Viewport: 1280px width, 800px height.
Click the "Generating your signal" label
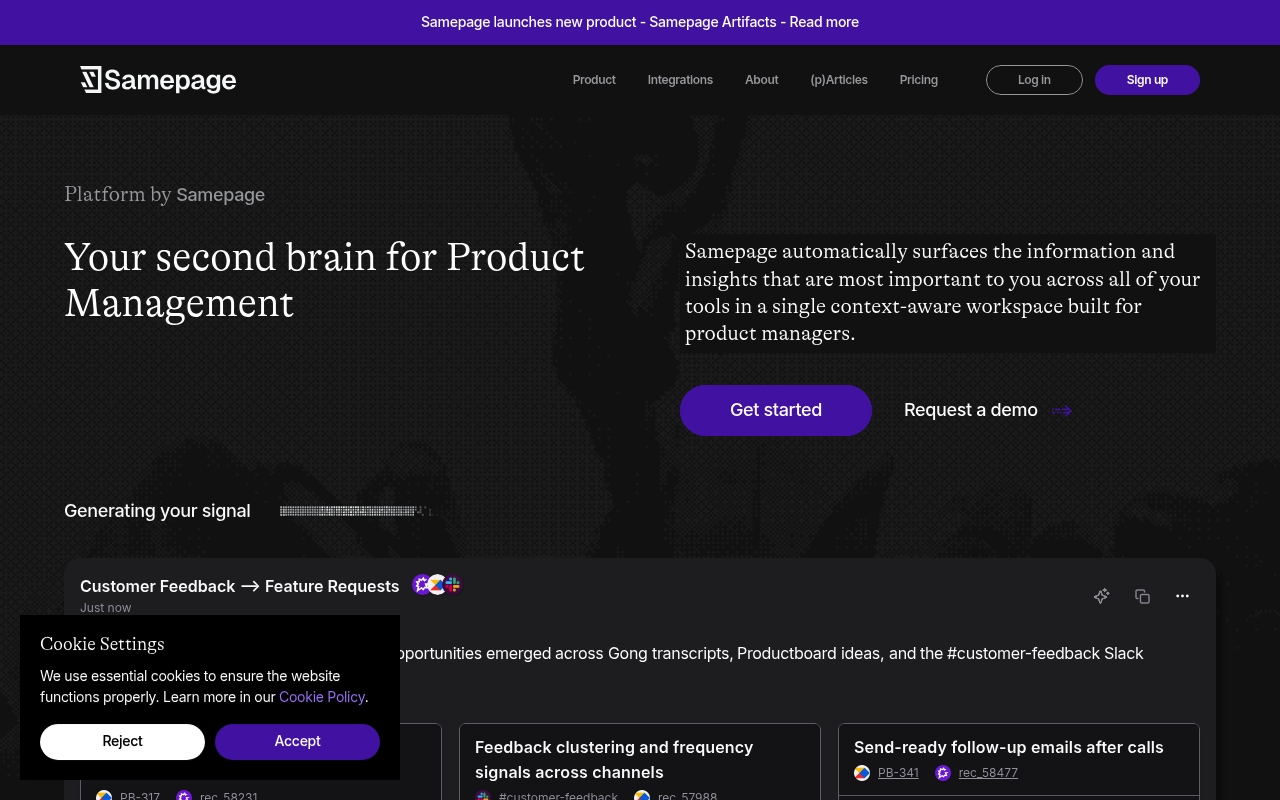pyautogui.click(x=157, y=511)
